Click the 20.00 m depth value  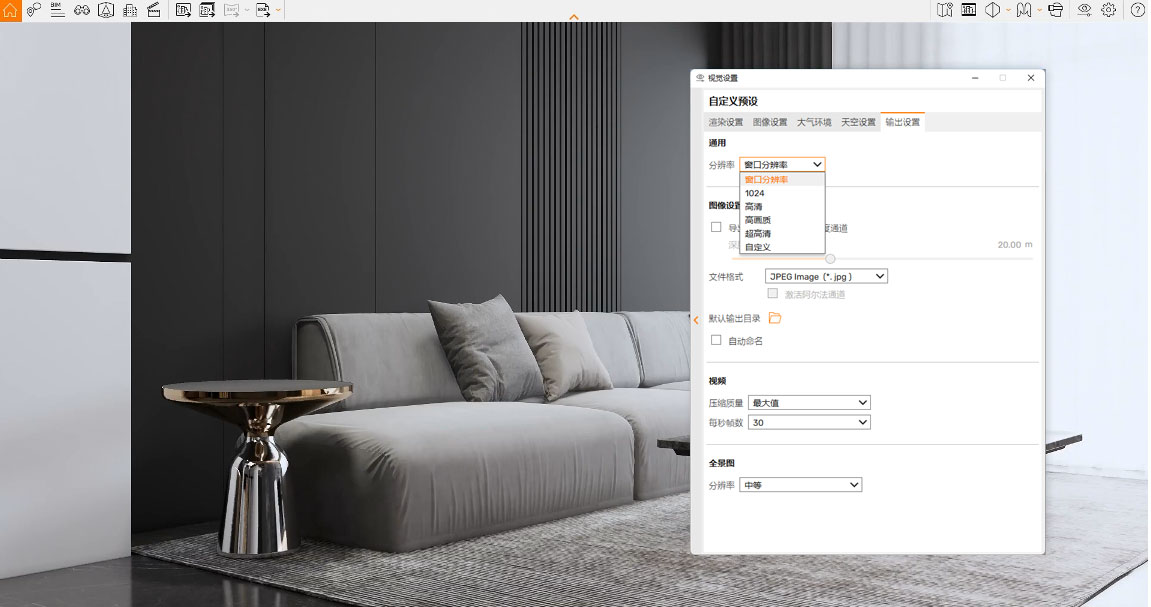coord(1014,244)
